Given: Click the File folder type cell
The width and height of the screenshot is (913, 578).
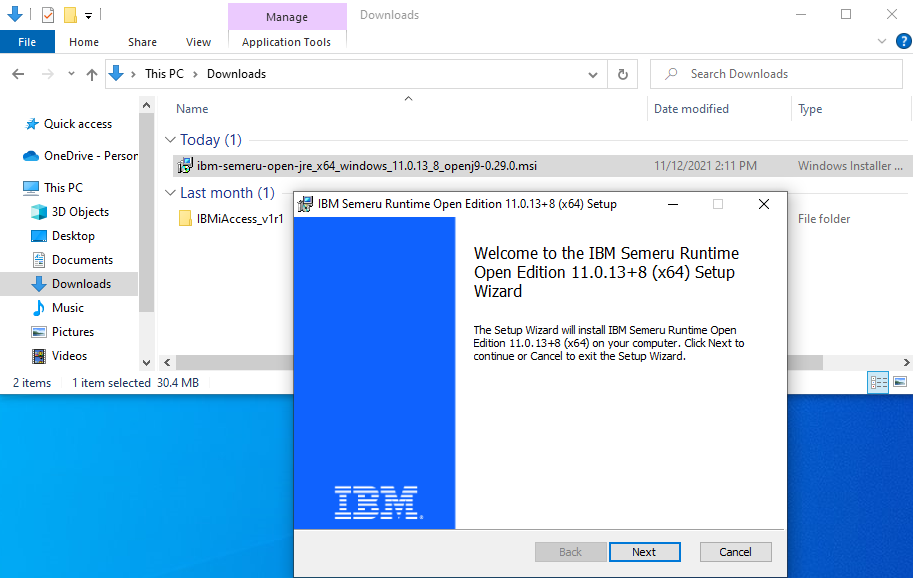Looking at the screenshot, I should [x=824, y=219].
